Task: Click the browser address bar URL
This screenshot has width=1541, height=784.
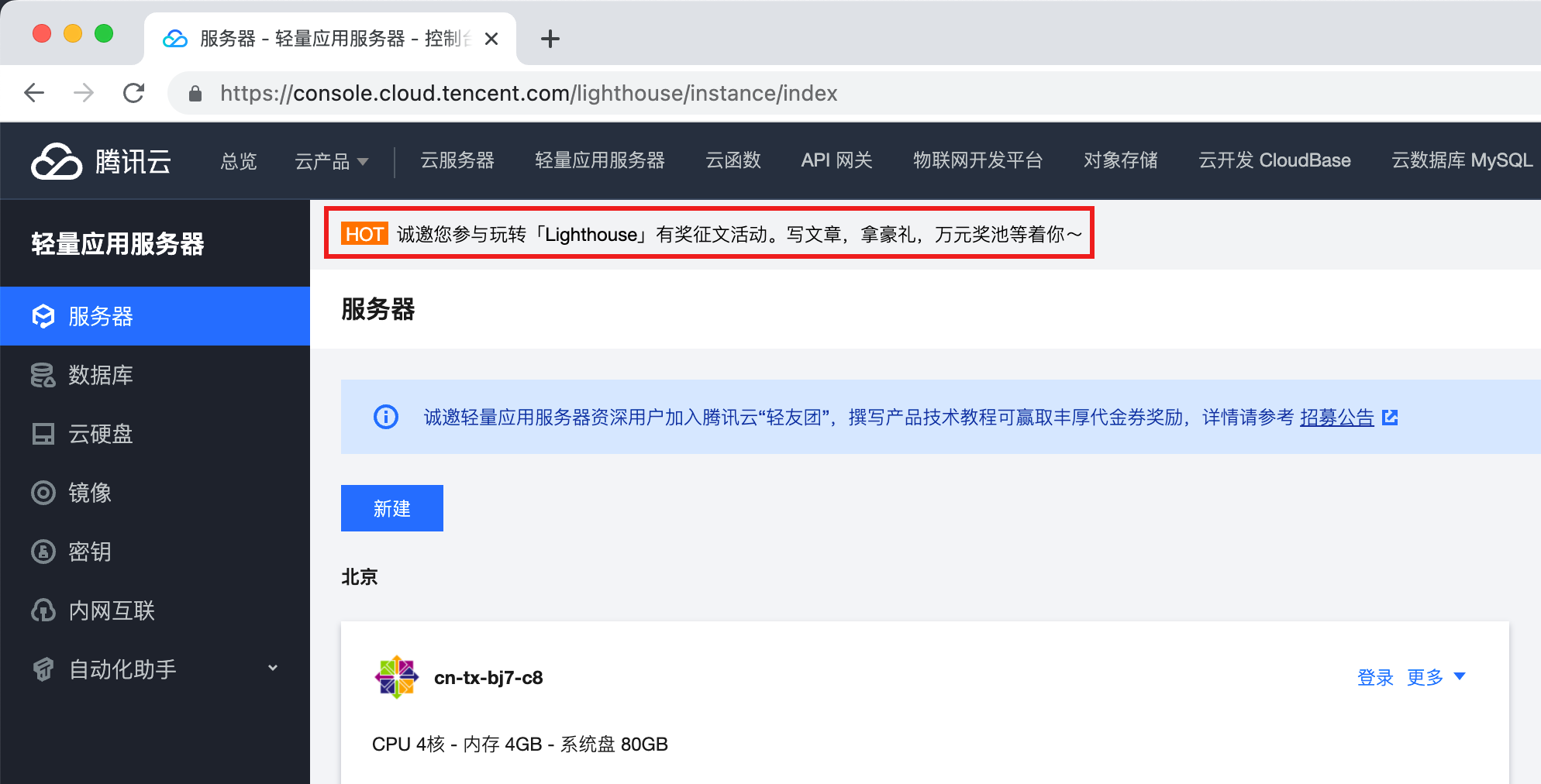Action: pyautogui.click(x=529, y=93)
